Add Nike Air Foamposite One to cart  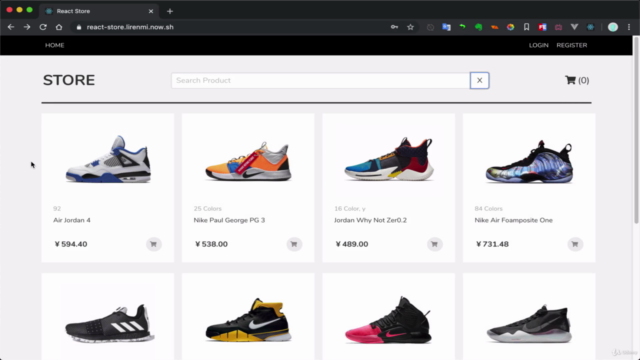pyautogui.click(x=575, y=244)
